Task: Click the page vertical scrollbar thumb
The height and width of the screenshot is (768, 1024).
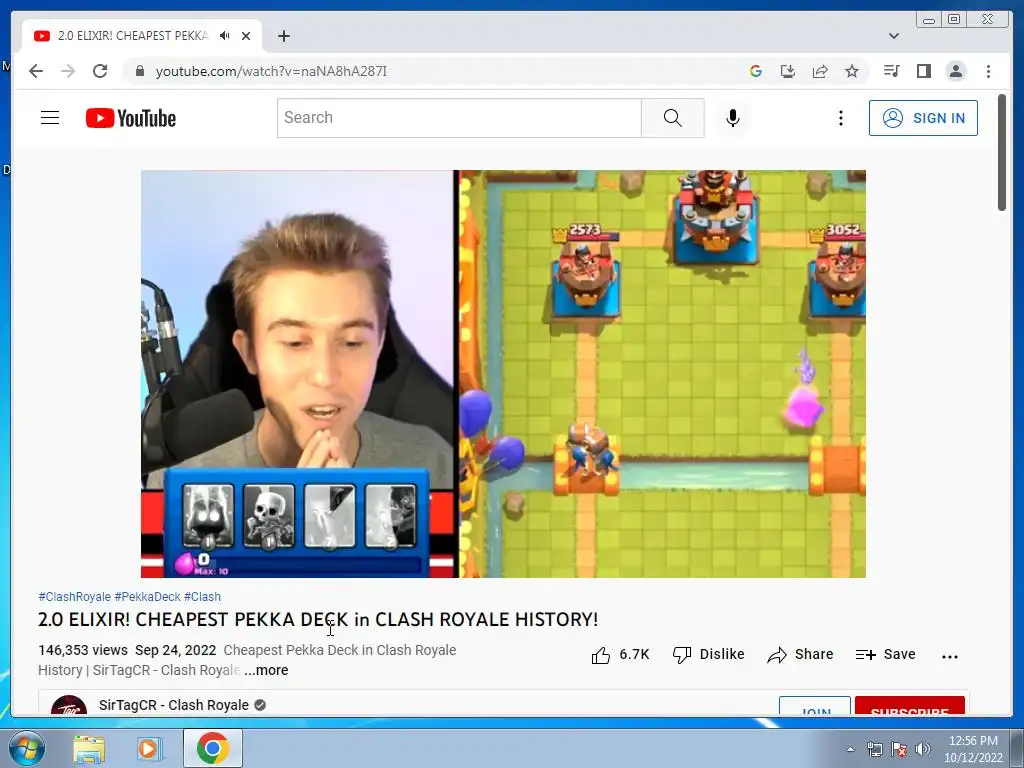Action: coord(1002,153)
